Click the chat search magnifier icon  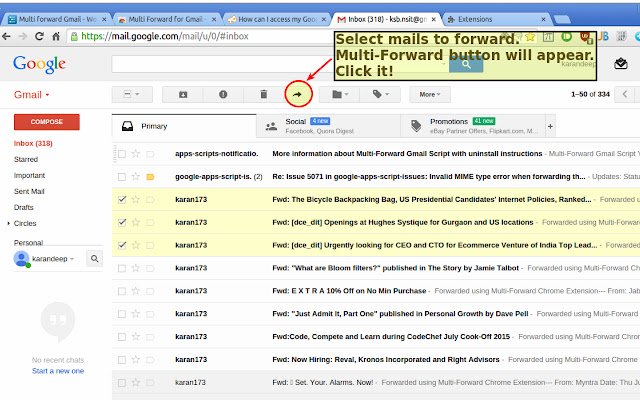[94, 259]
